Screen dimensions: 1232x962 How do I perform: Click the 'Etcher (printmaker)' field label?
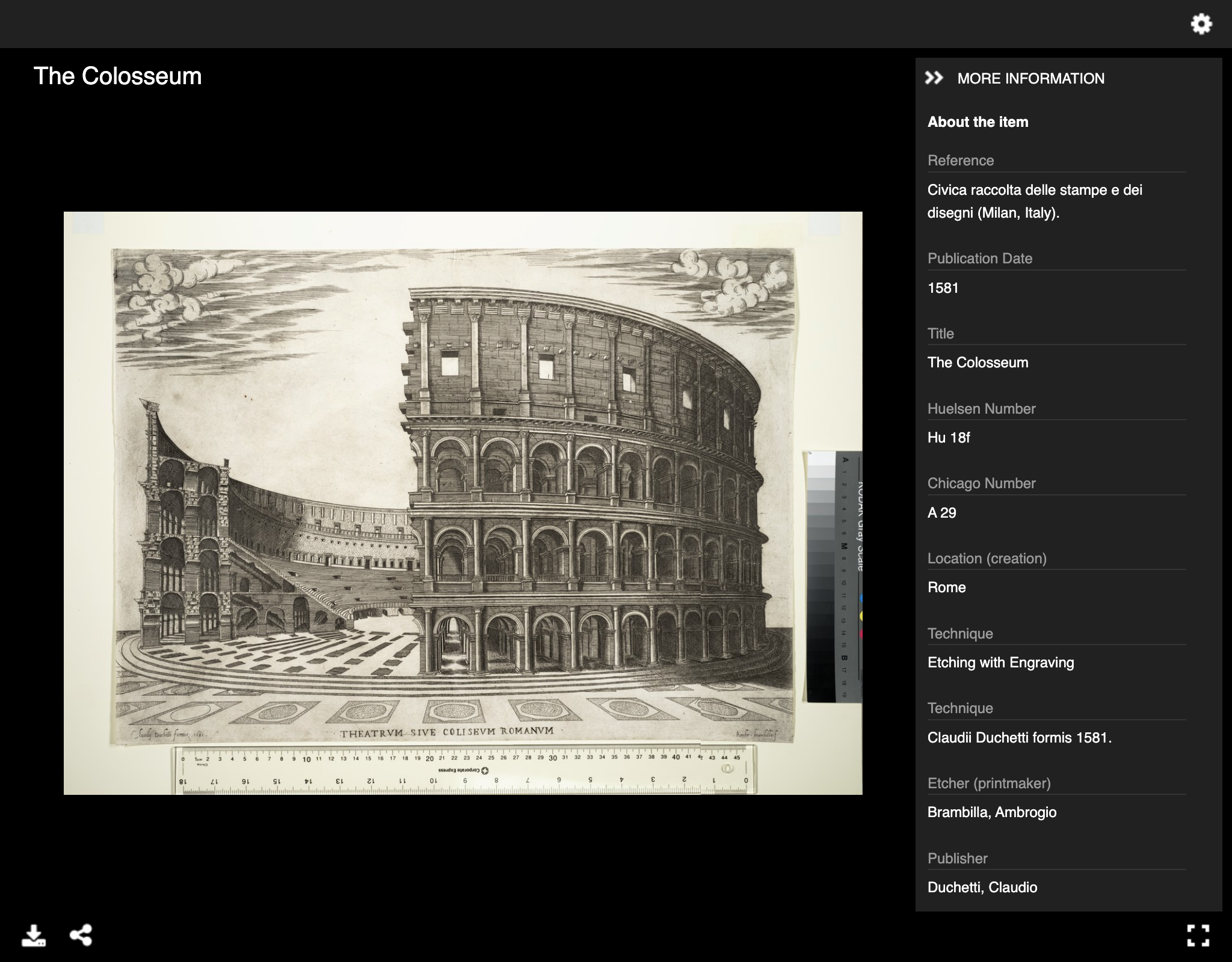(989, 783)
